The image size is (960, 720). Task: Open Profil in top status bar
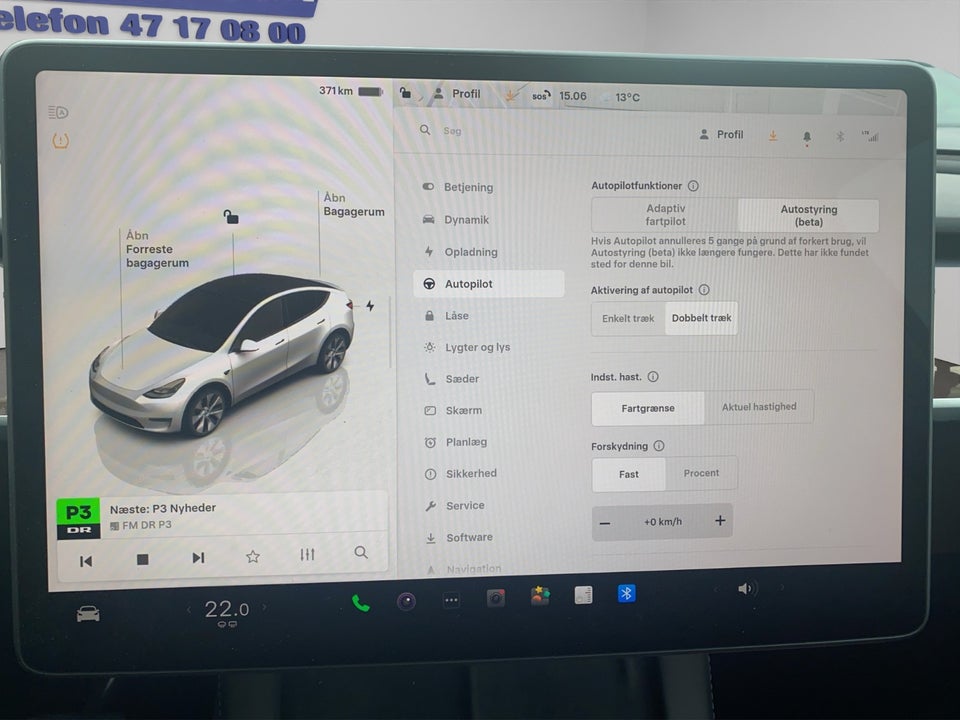click(457, 94)
